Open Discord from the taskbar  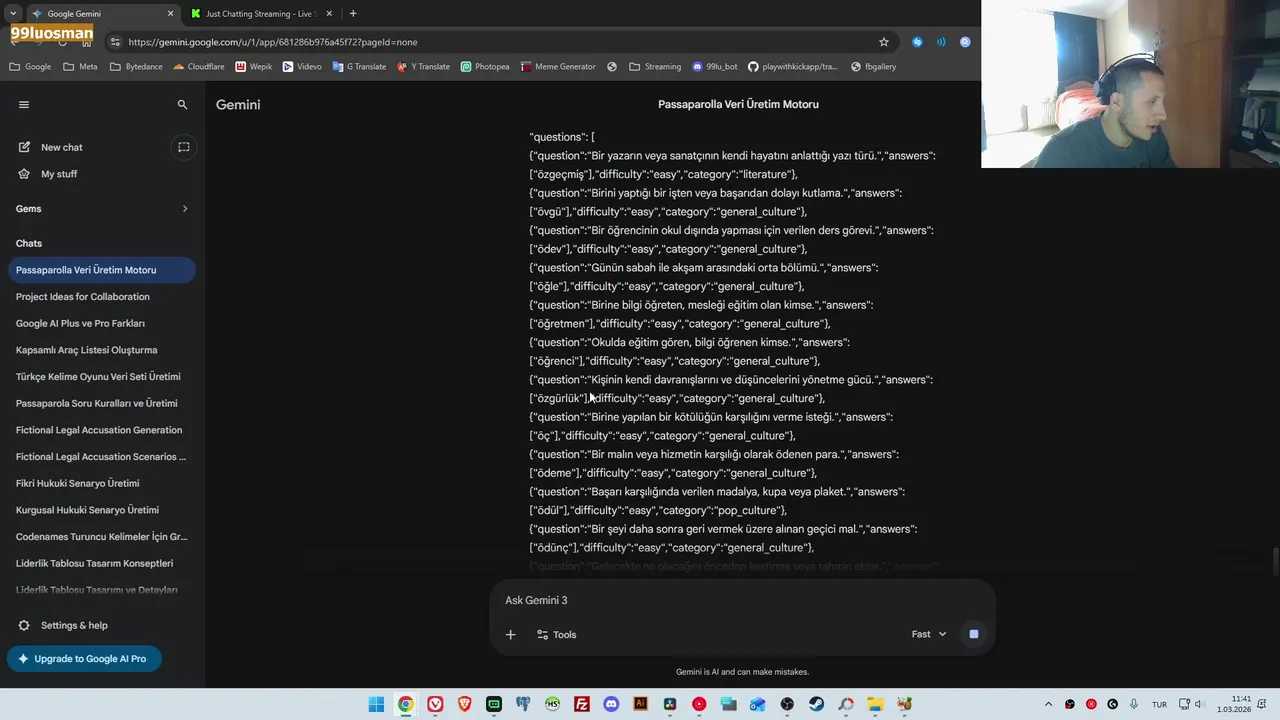[611, 704]
